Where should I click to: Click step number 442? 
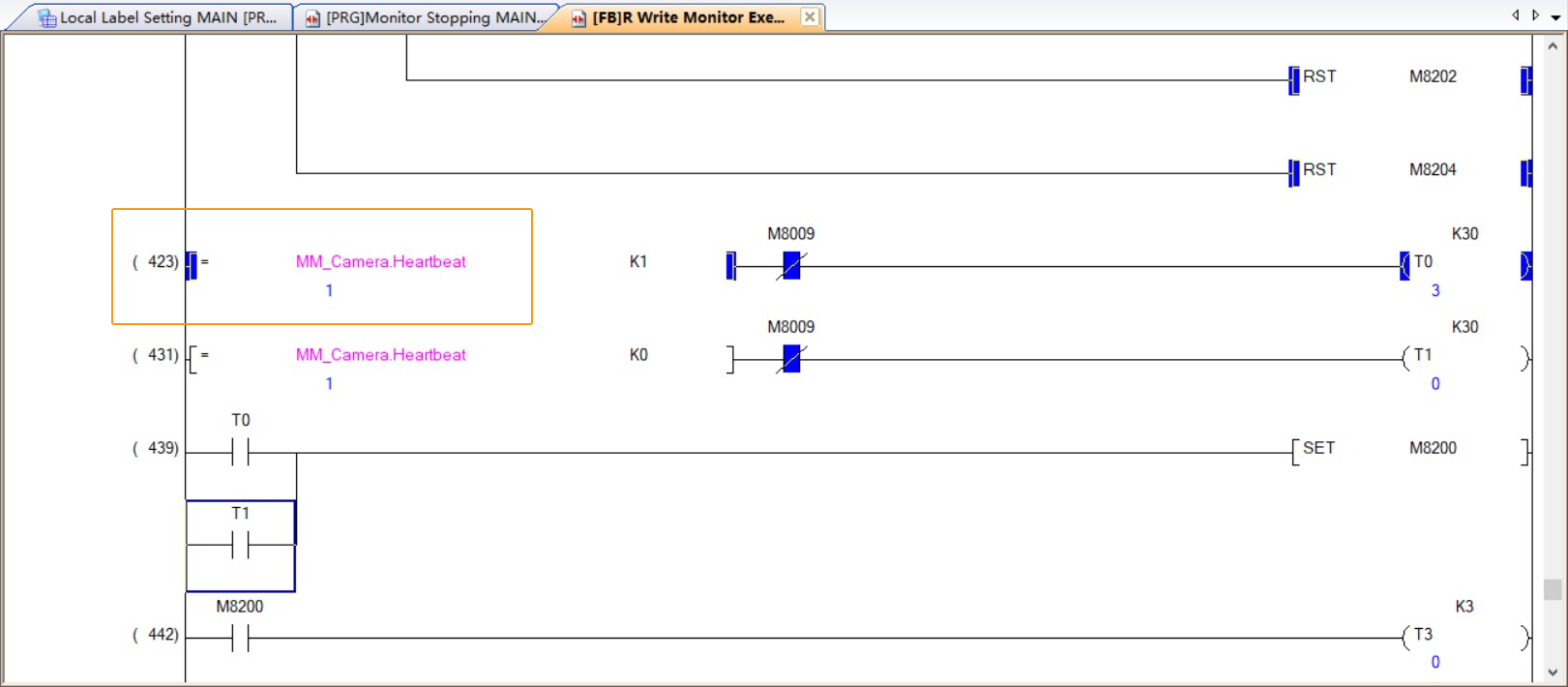tap(156, 635)
